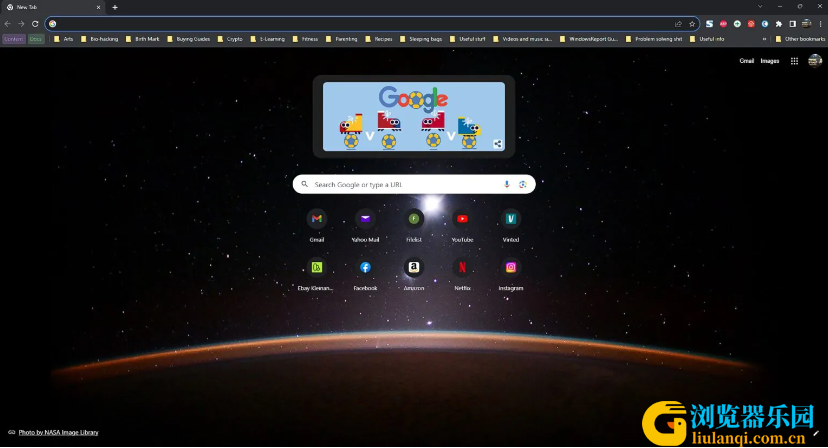Expand the tab search chevron

pyautogui.click(x=760, y=7)
